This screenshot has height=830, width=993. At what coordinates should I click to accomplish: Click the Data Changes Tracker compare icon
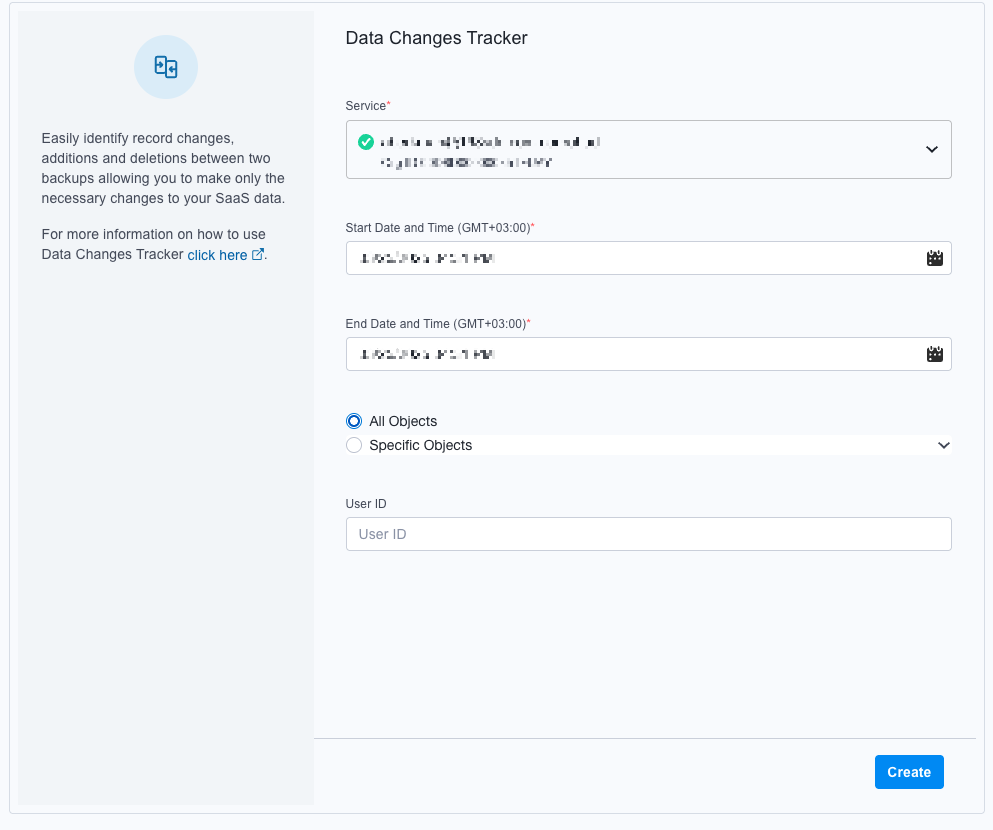[x=166, y=67]
